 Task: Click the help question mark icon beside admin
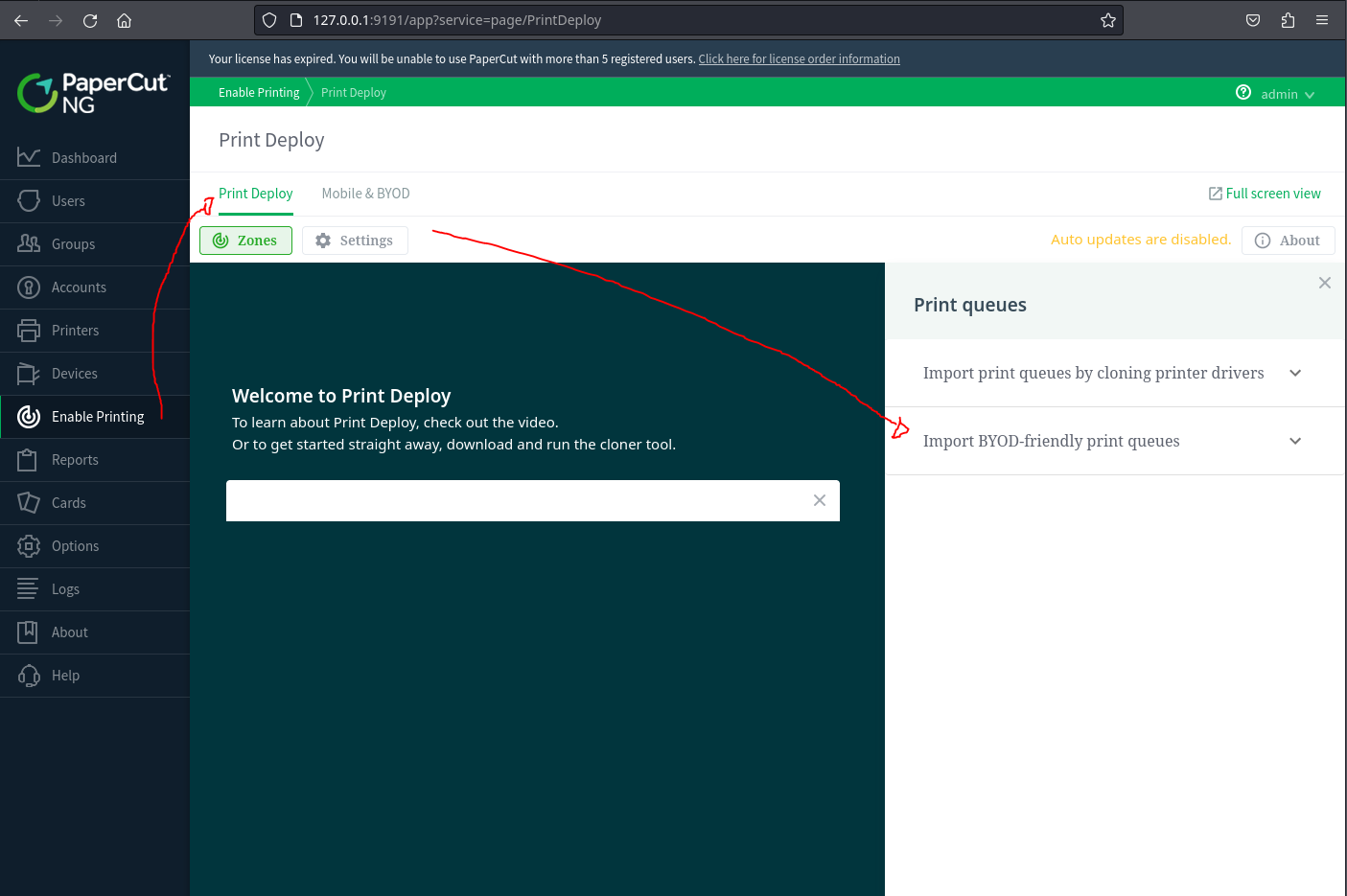tap(1243, 92)
